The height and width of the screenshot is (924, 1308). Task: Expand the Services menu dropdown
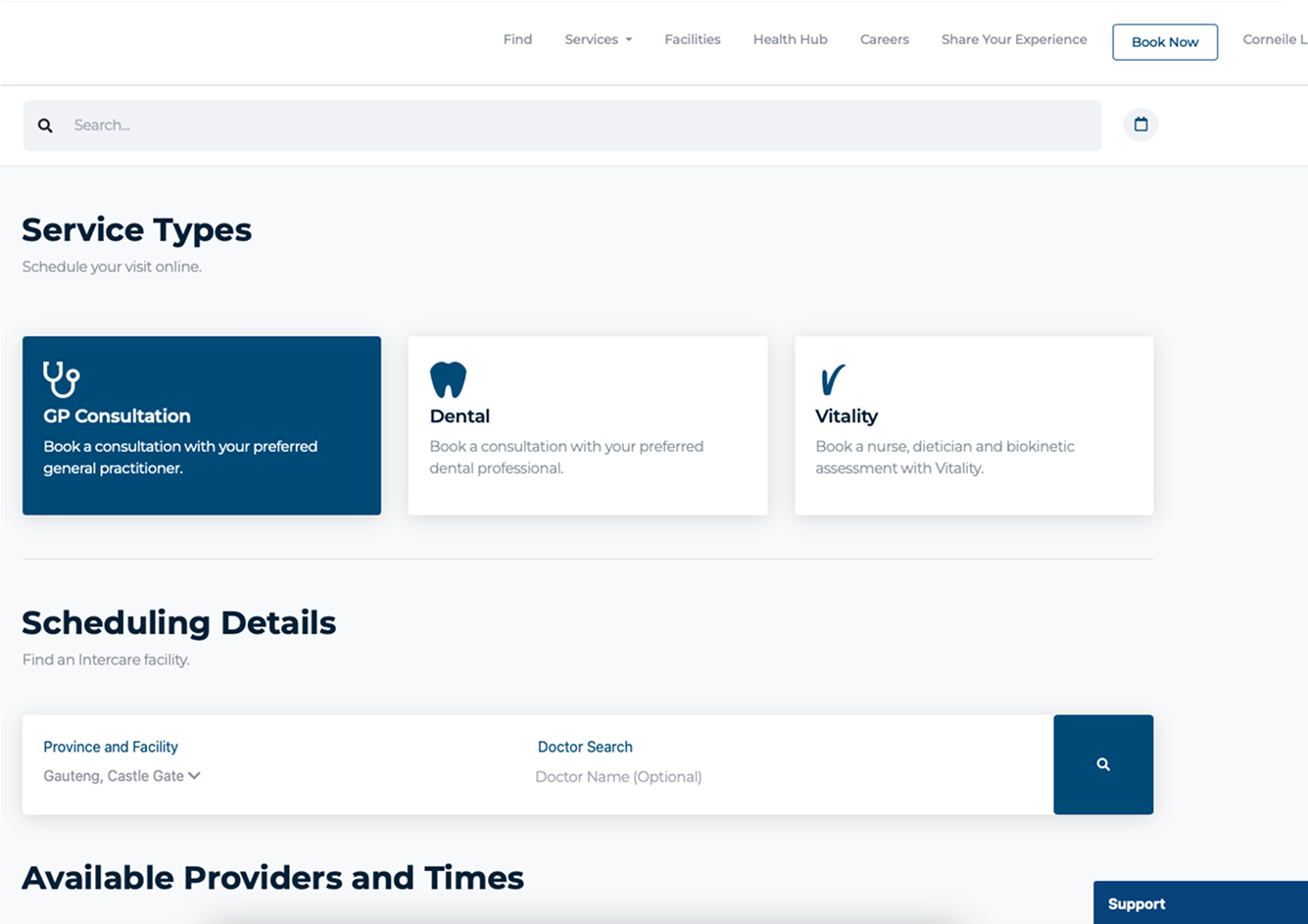pos(599,39)
